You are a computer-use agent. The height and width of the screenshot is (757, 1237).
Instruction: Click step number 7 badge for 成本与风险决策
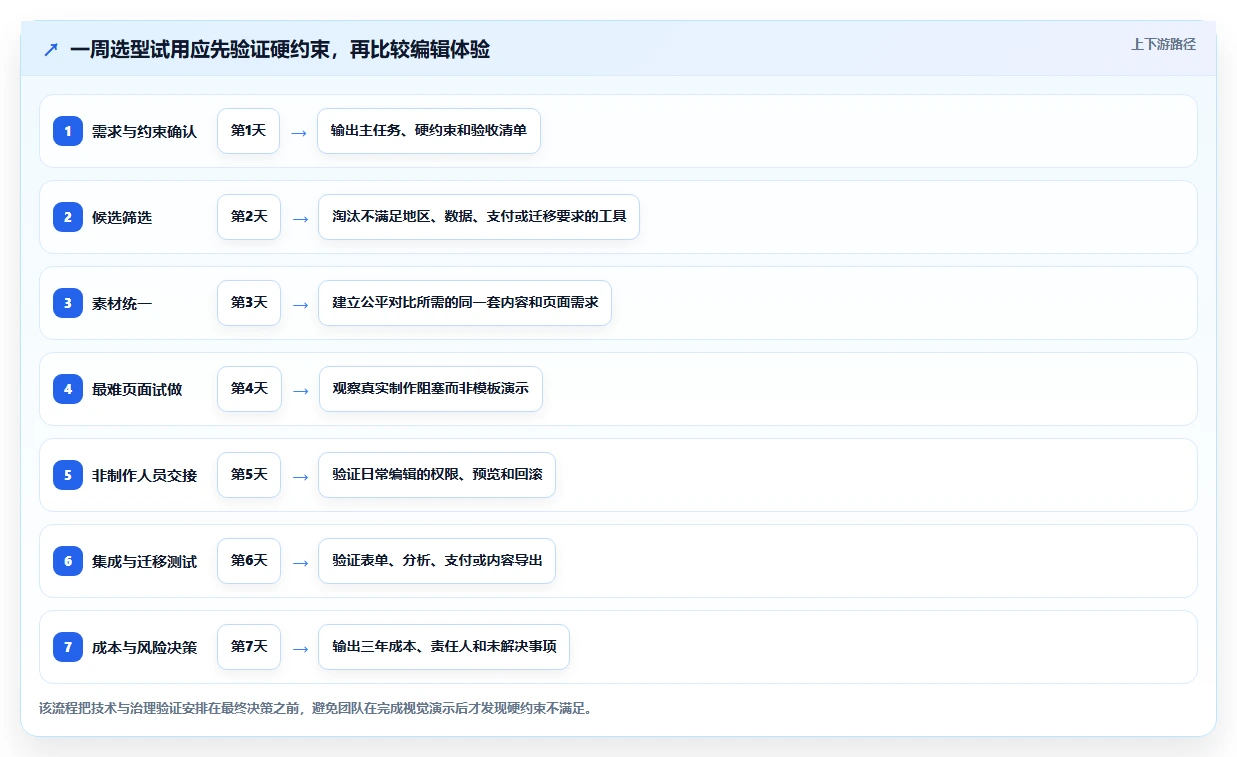tap(68, 647)
